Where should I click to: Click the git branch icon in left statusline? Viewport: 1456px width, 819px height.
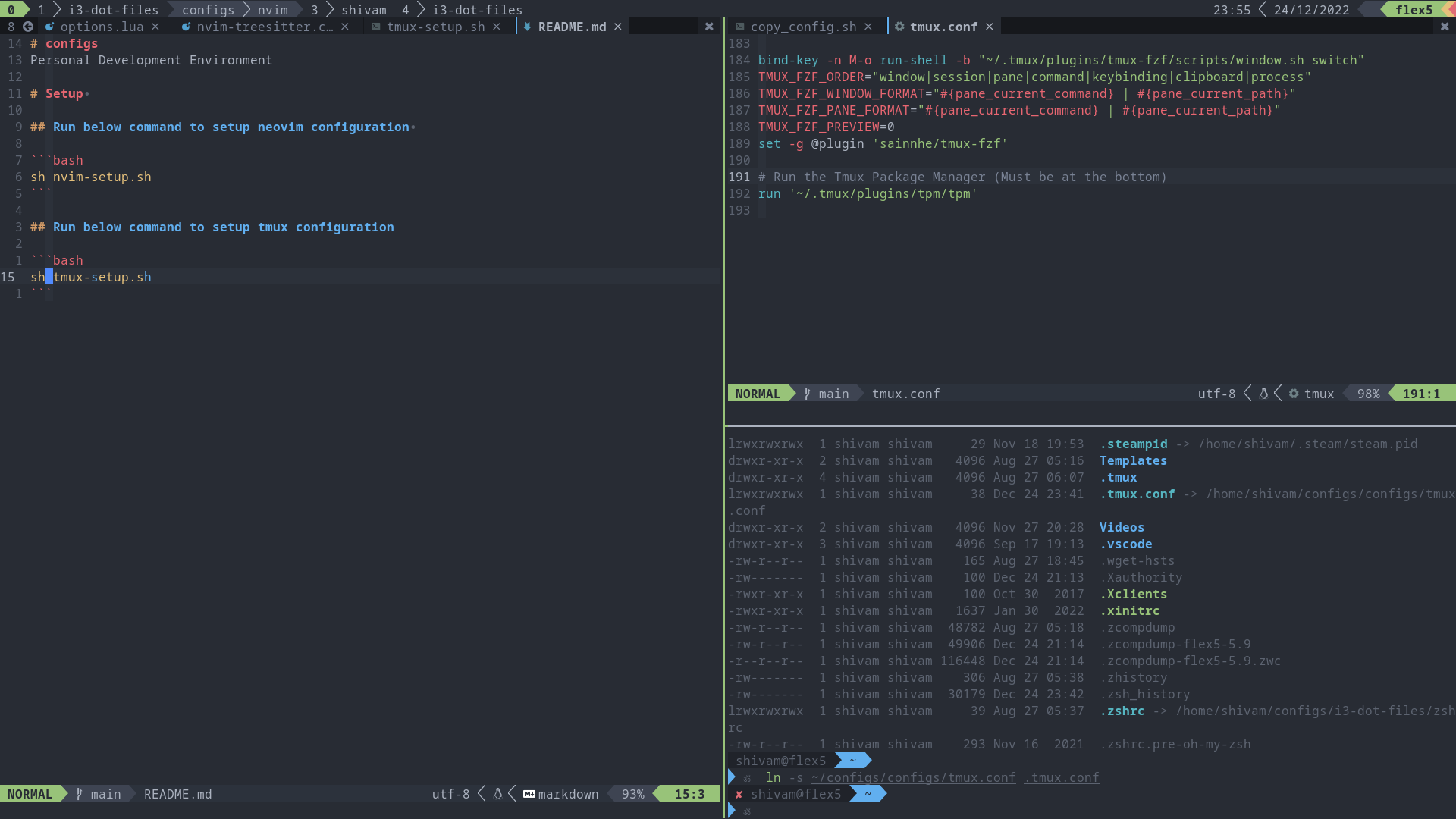pos(79,794)
